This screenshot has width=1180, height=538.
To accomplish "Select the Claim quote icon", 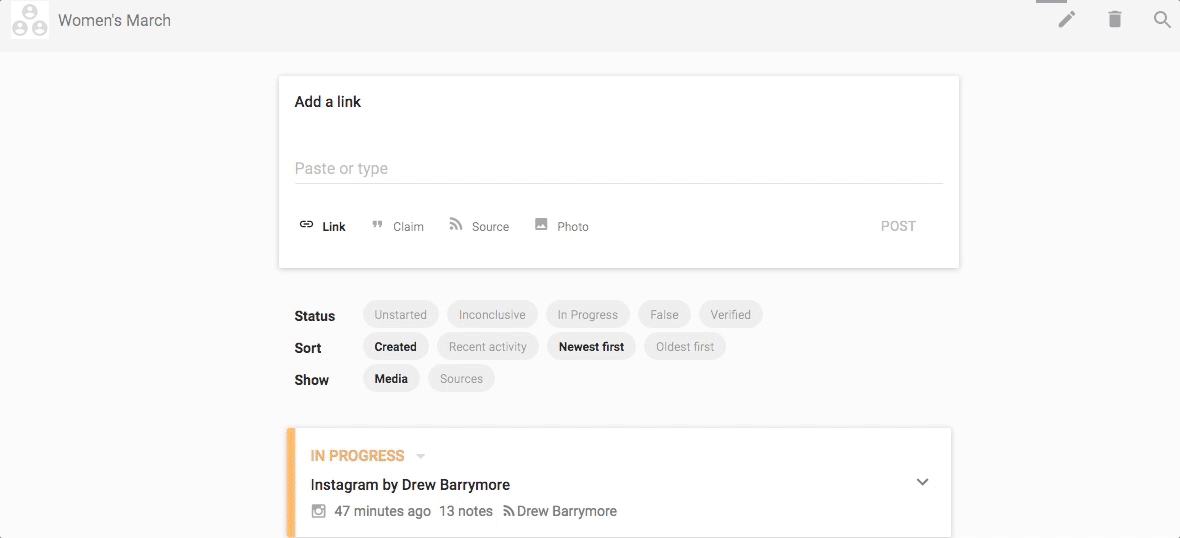I will [x=377, y=225].
